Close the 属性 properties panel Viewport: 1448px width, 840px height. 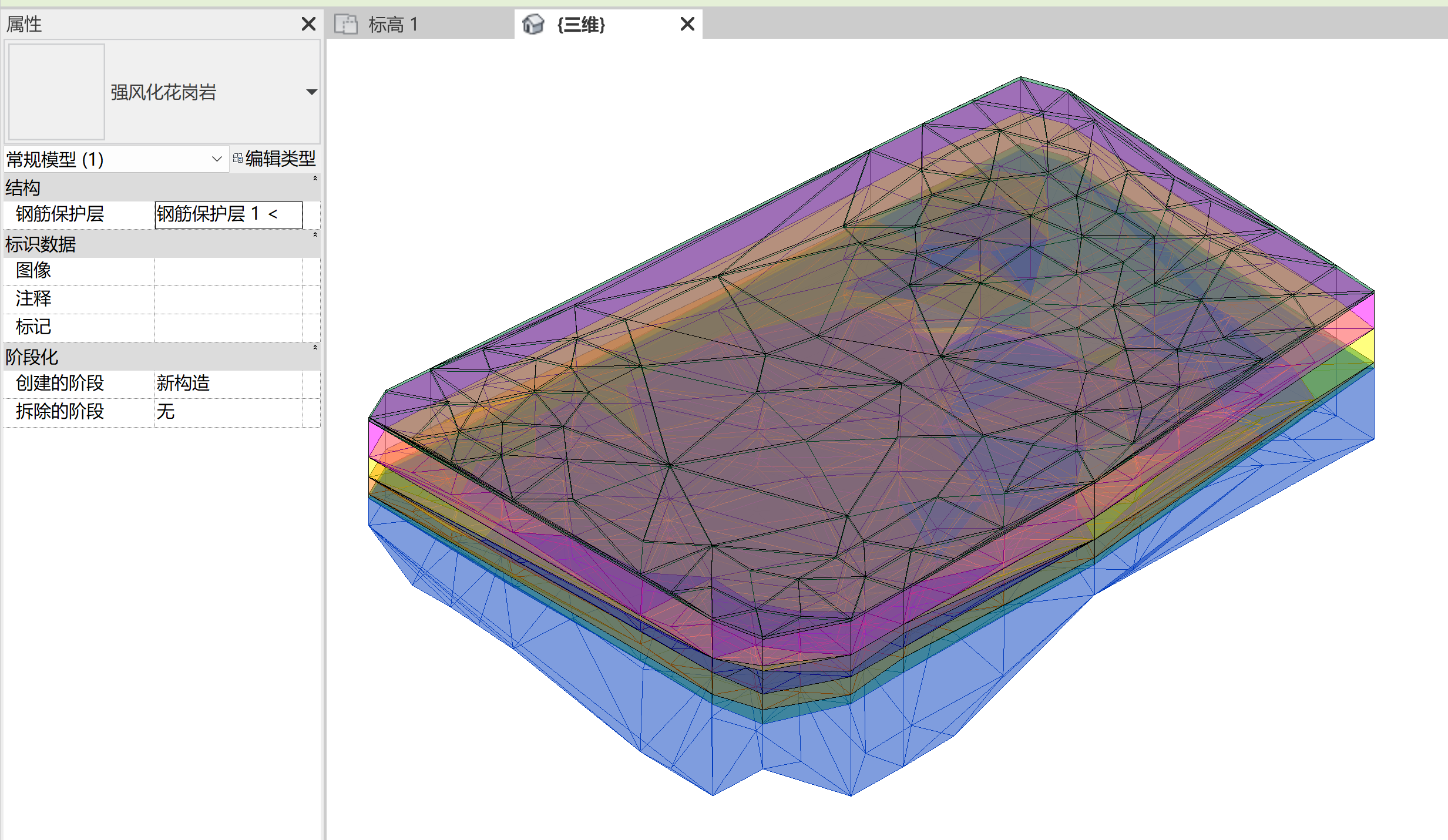pos(308,24)
